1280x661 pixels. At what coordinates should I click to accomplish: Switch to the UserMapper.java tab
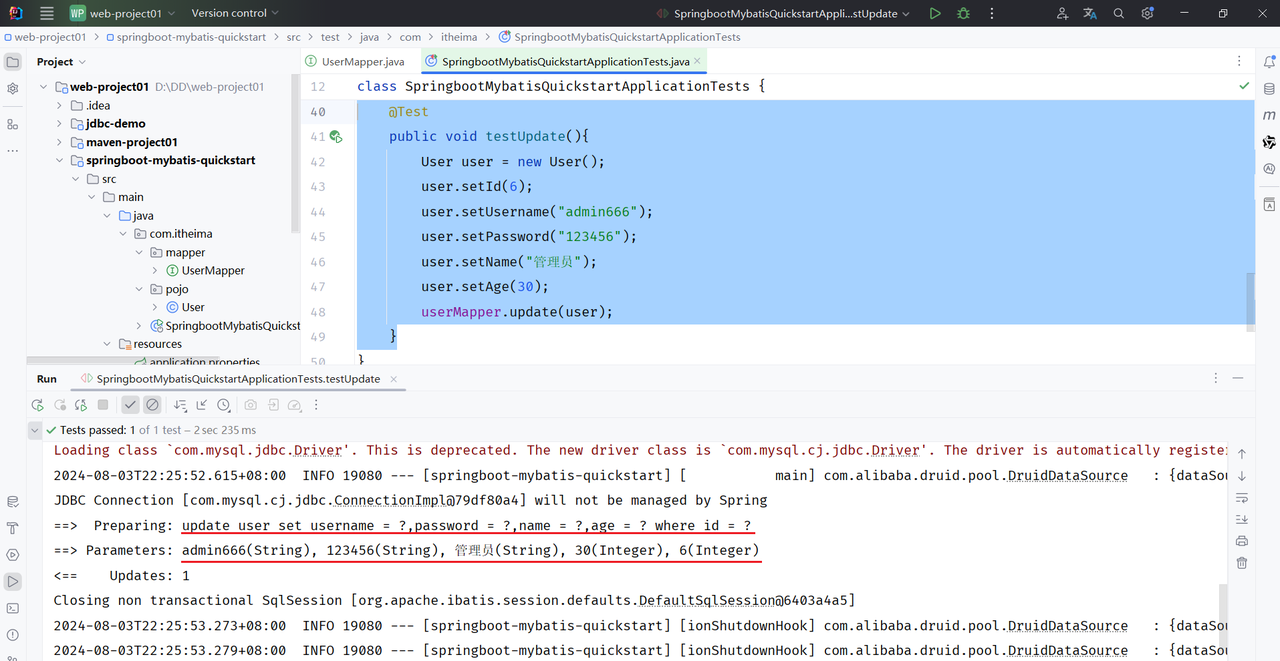click(363, 62)
